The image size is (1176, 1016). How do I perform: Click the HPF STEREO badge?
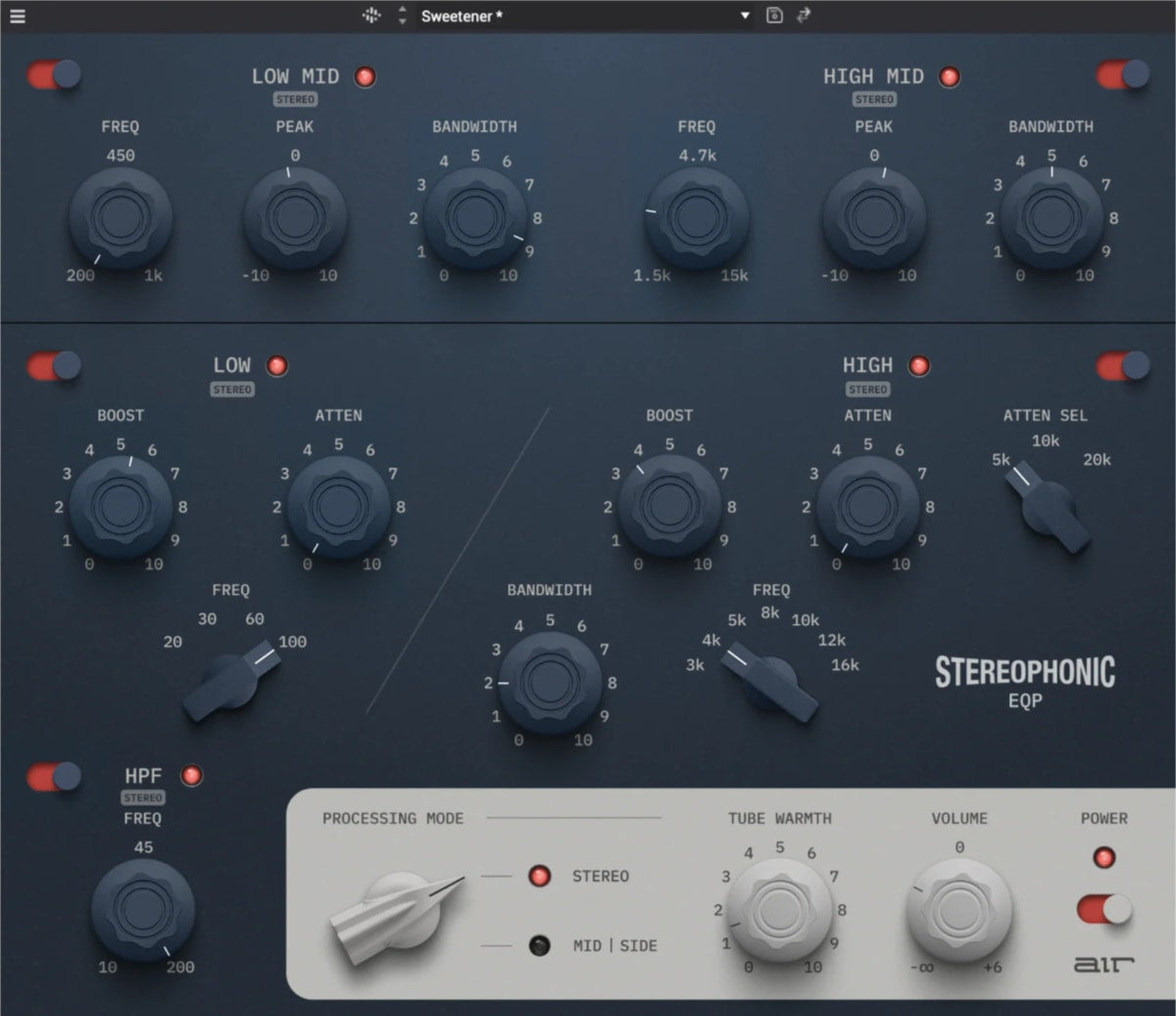coord(143,798)
